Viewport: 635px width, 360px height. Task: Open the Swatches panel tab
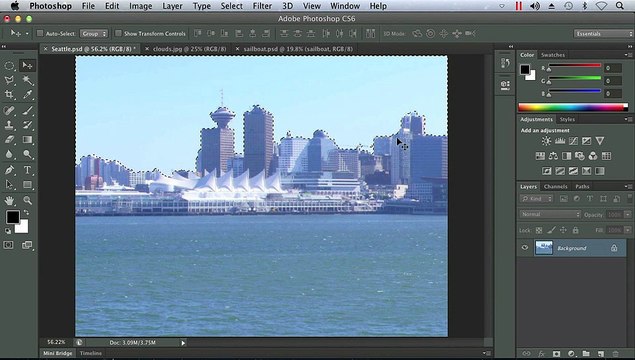[x=553, y=55]
